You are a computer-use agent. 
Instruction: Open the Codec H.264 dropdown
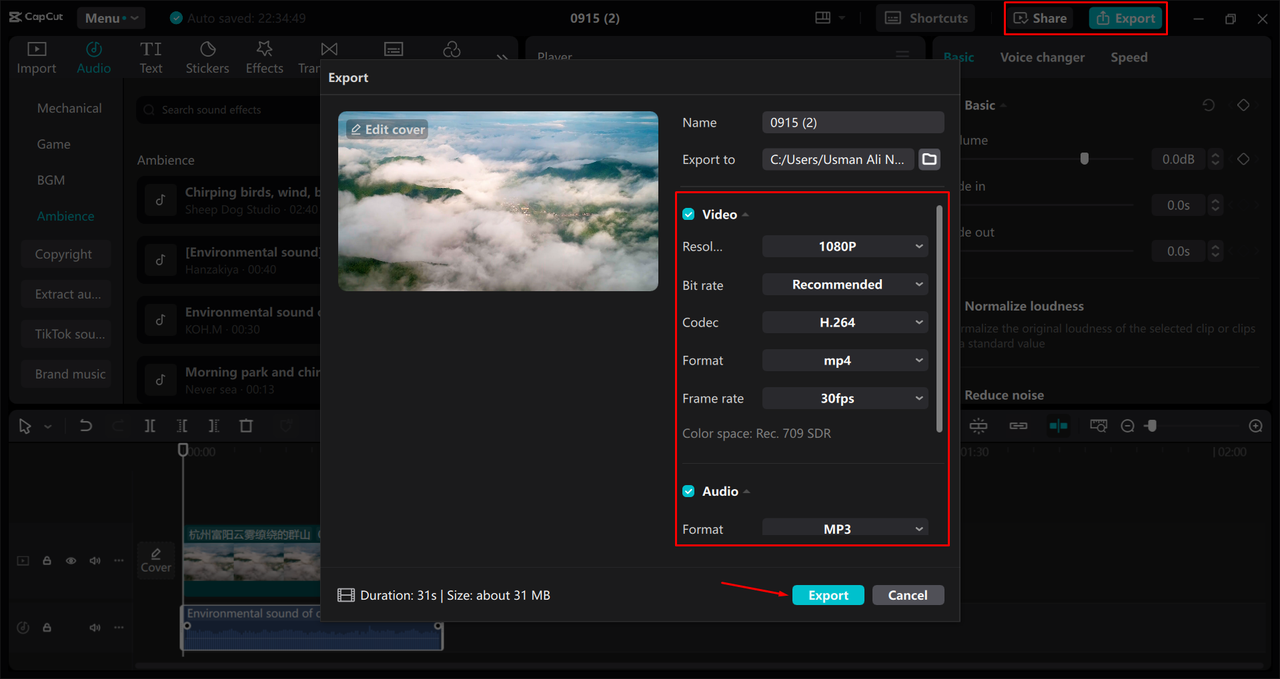[845, 322]
